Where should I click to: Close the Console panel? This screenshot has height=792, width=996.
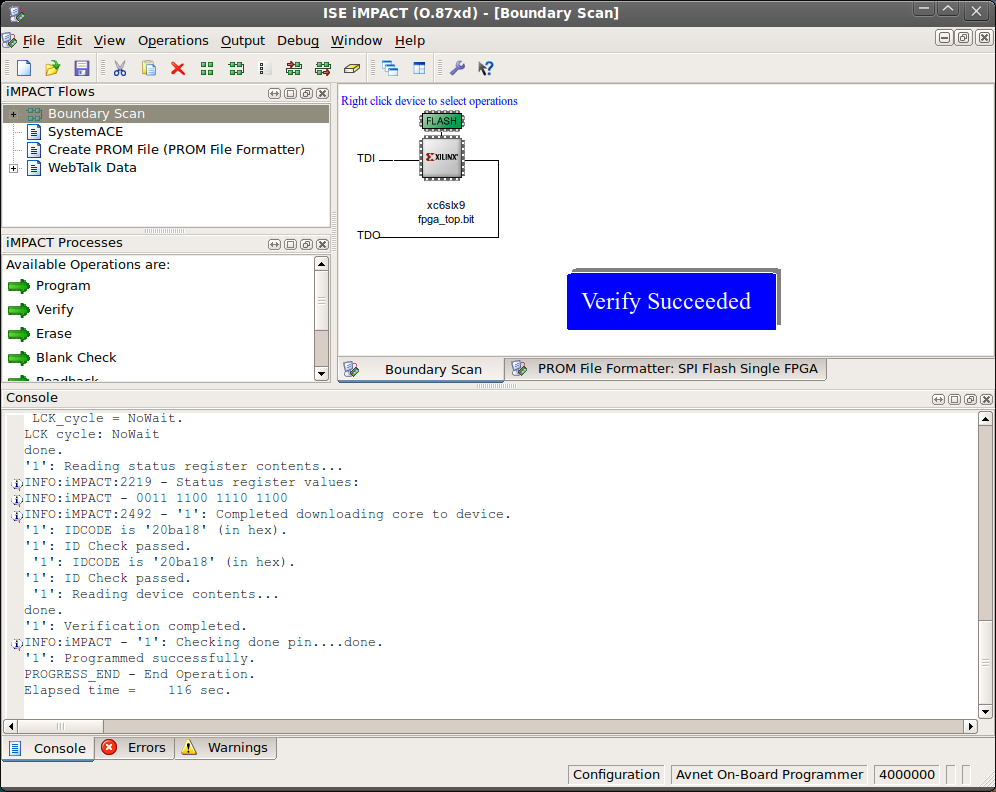coord(986,399)
